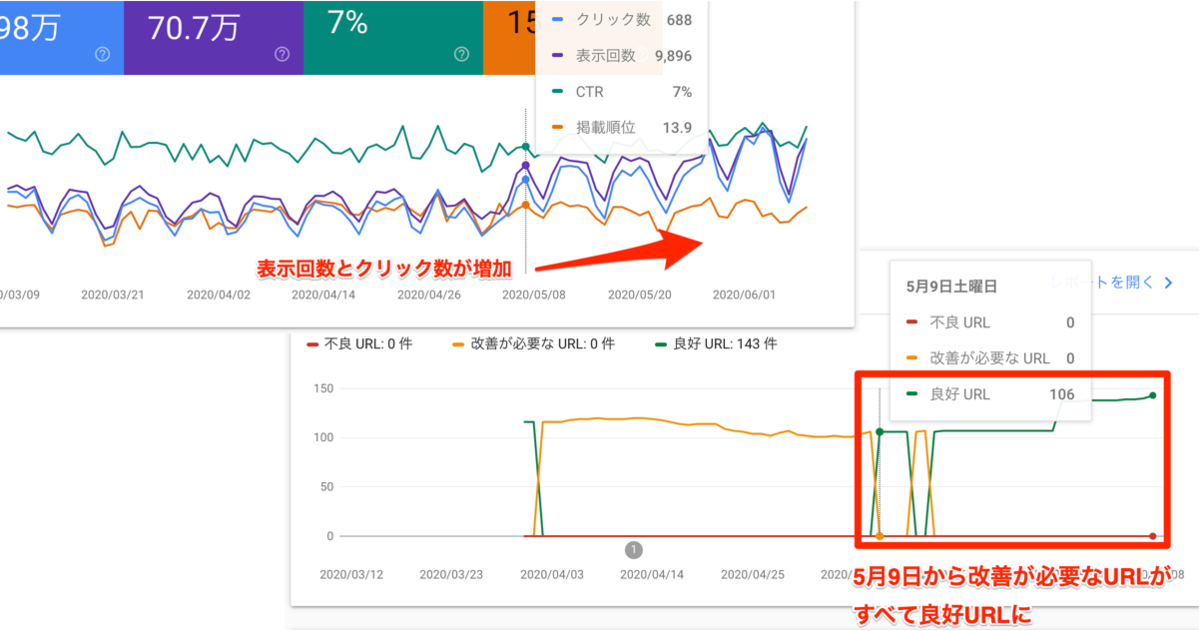Viewport: 1200px width, 631px height.
Task: Click the 表示回数 9,896 tooltip row
Action: (x=622, y=56)
